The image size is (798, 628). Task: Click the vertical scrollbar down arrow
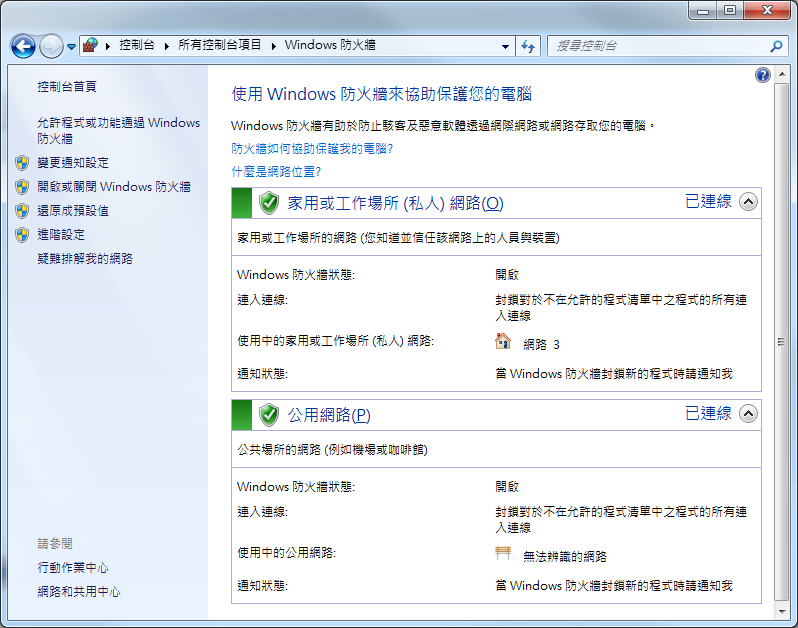pos(781,608)
